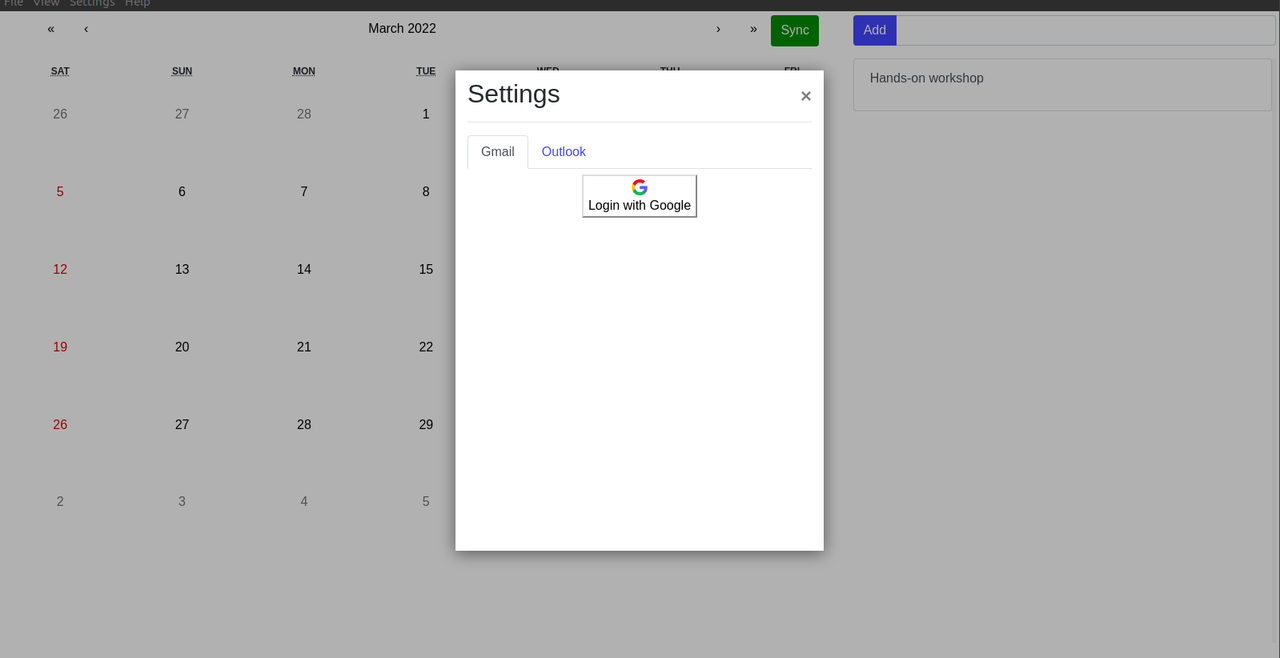Select March 13 on the calendar
Viewport: 1280px width, 658px height.
(182, 269)
